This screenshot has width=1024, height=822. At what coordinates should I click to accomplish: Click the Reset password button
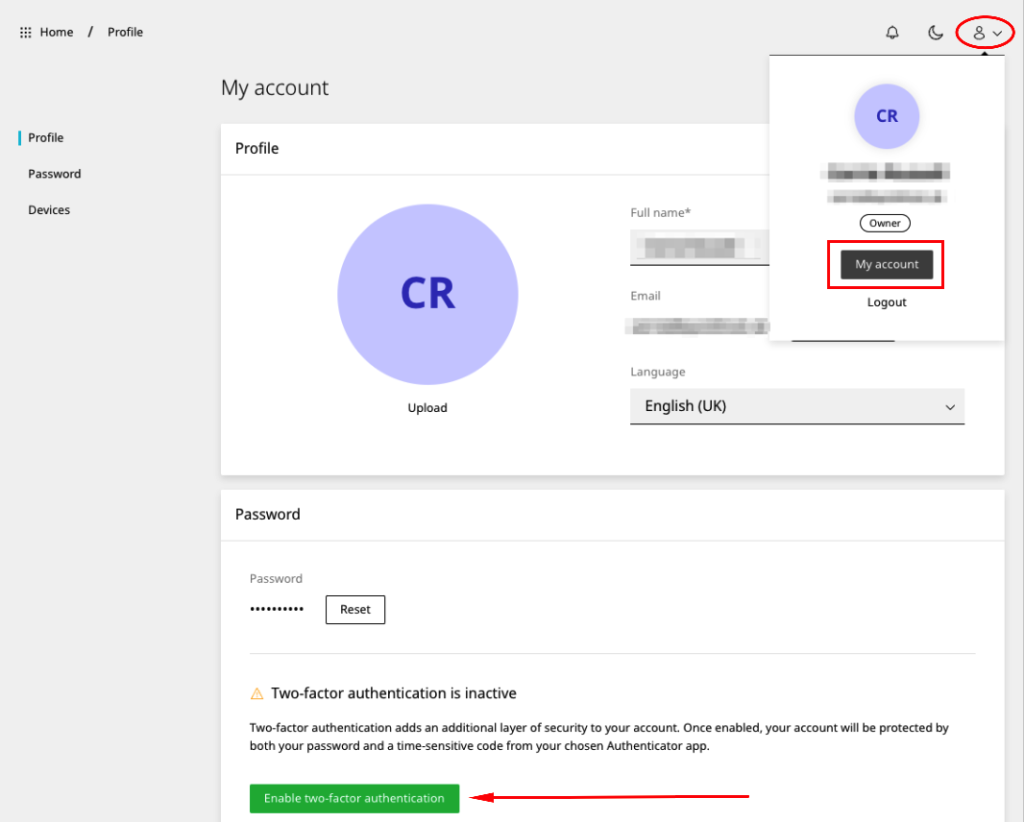pyautogui.click(x=355, y=609)
